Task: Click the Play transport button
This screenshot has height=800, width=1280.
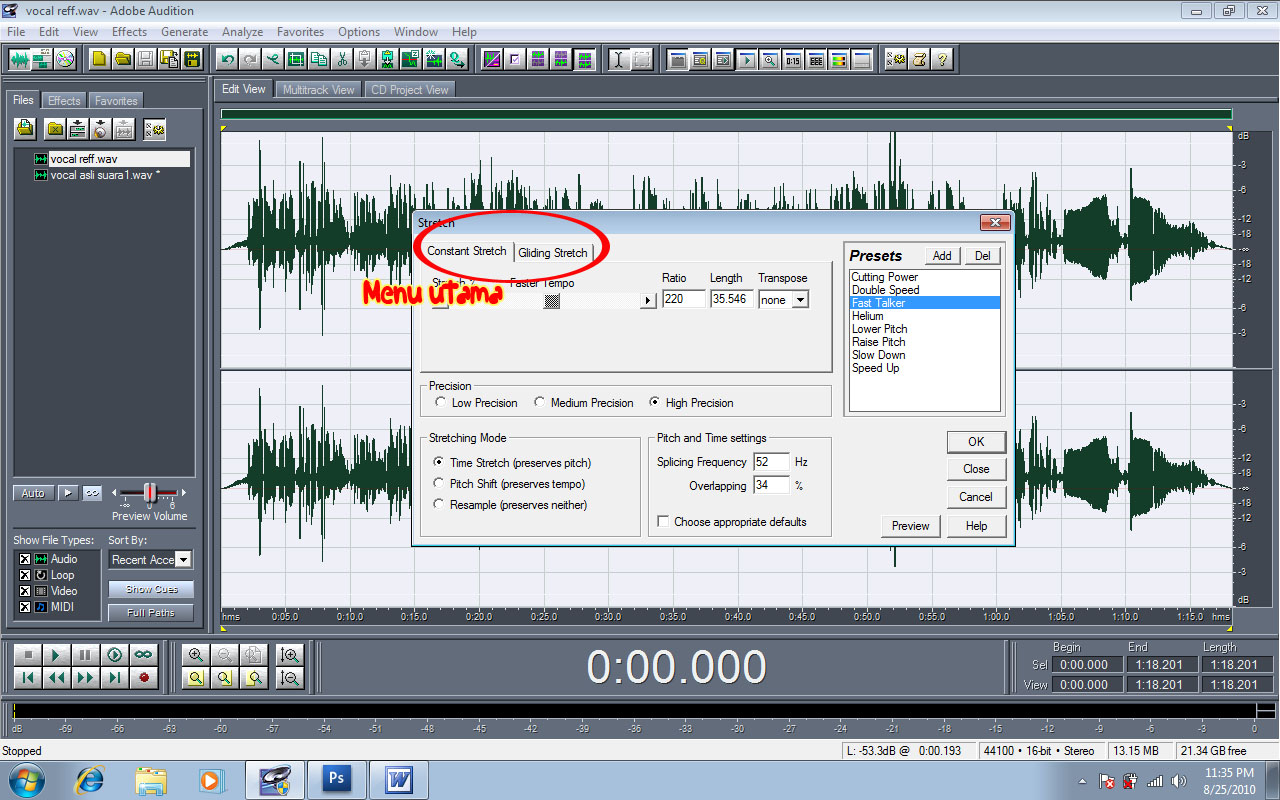Action: (57, 655)
